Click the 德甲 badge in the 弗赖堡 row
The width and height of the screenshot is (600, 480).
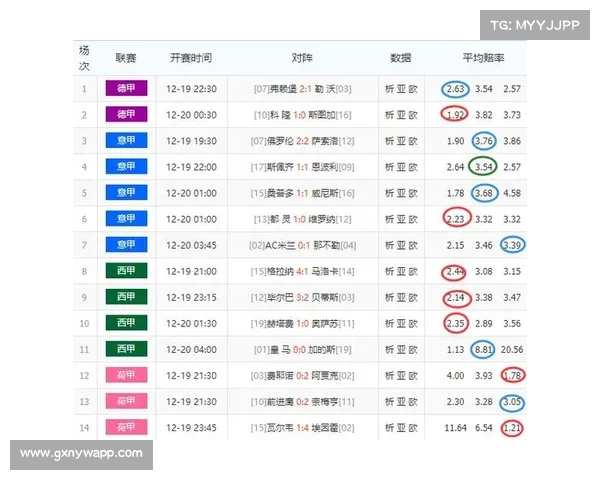126,88
